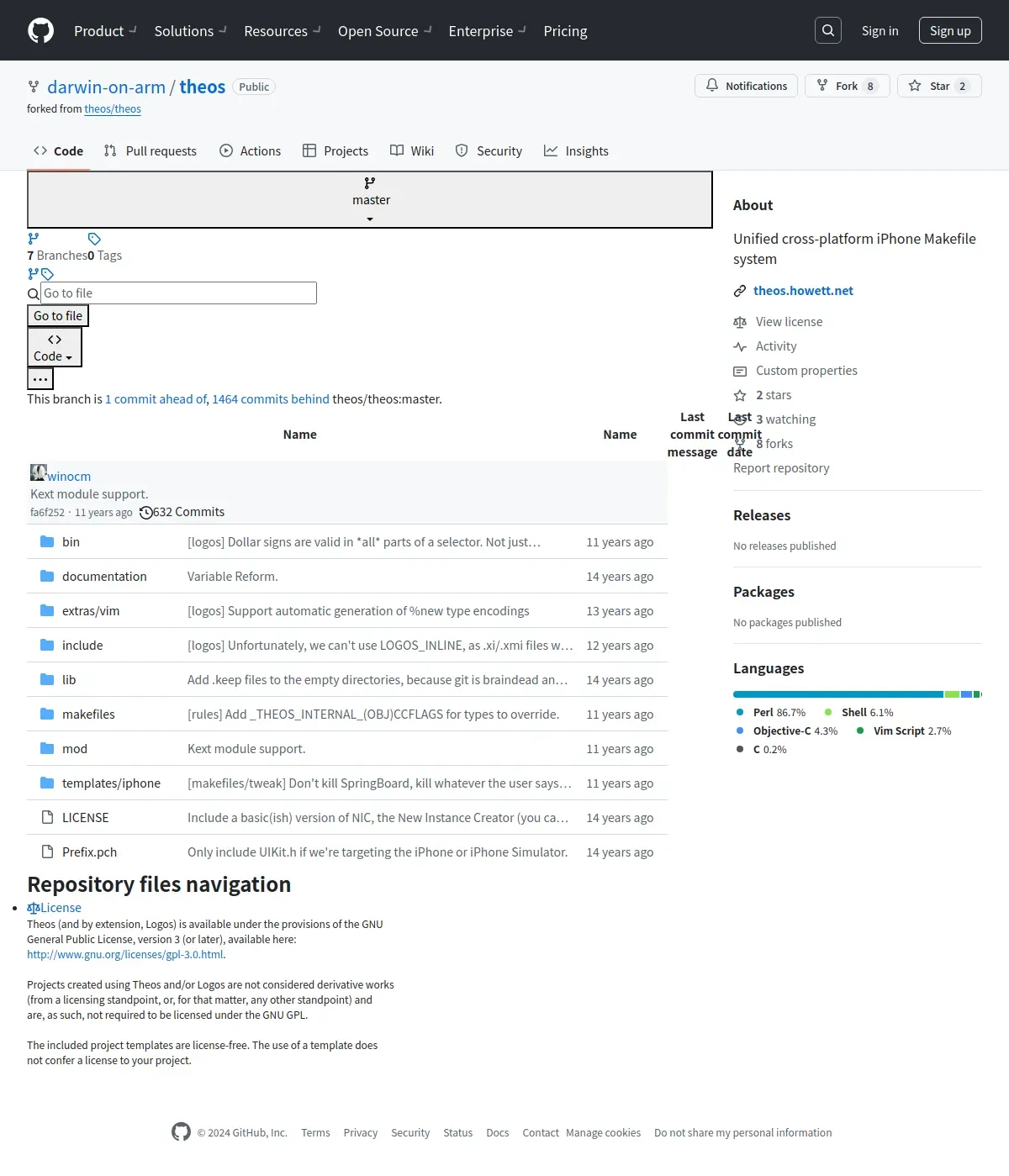Screen dimensions: 1009x1176
Task: Click the star icon beside 2 stars
Action: pyautogui.click(x=740, y=395)
